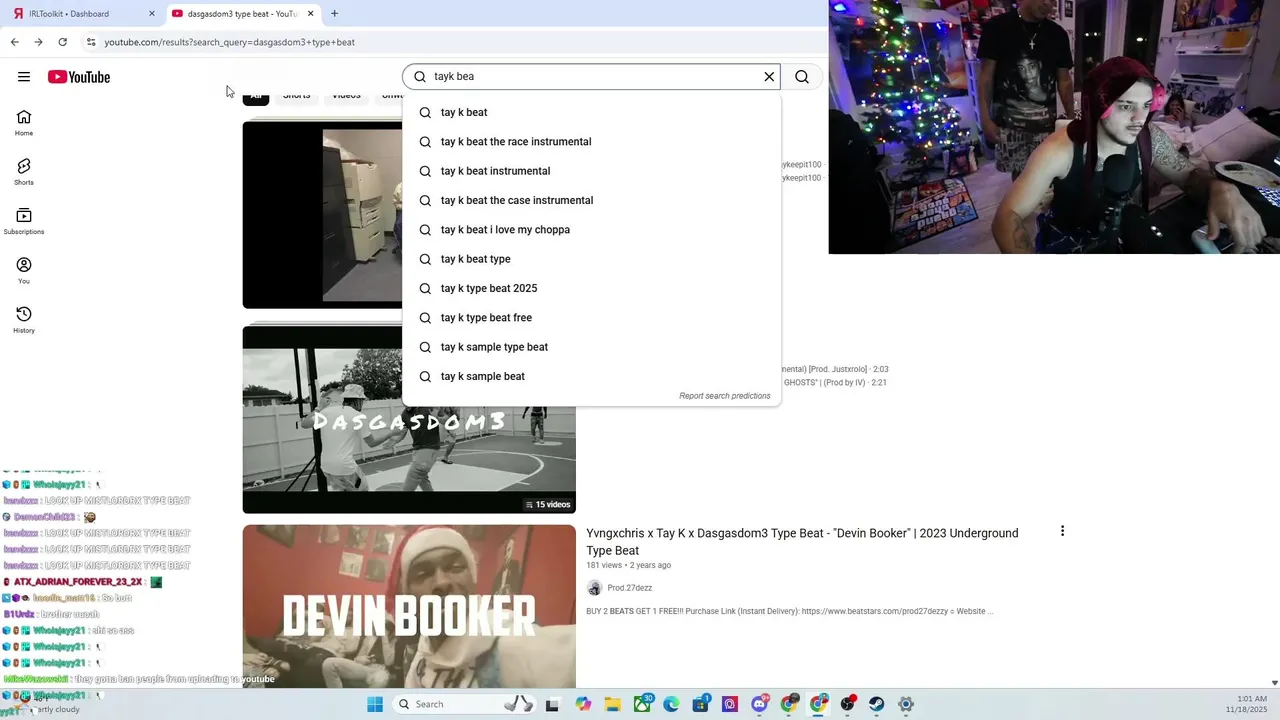Open the Devin Booker video thumbnail
The image size is (1280, 720).
click(409, 608)
